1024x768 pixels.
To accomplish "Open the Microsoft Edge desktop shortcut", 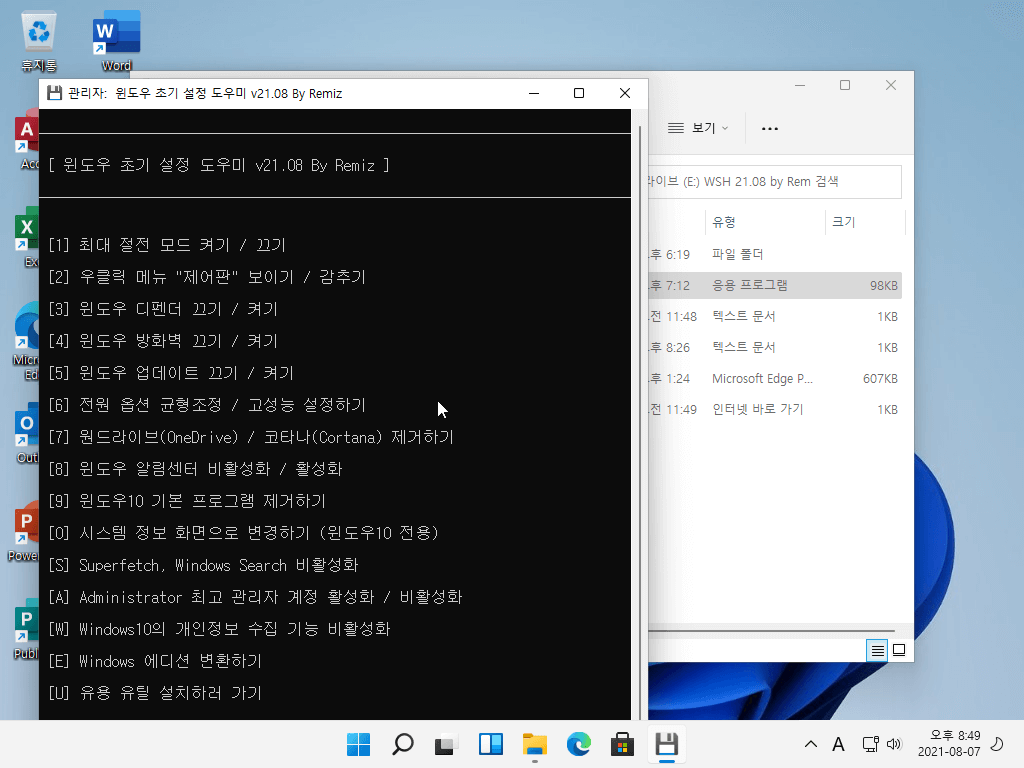I will click(26, 341).
